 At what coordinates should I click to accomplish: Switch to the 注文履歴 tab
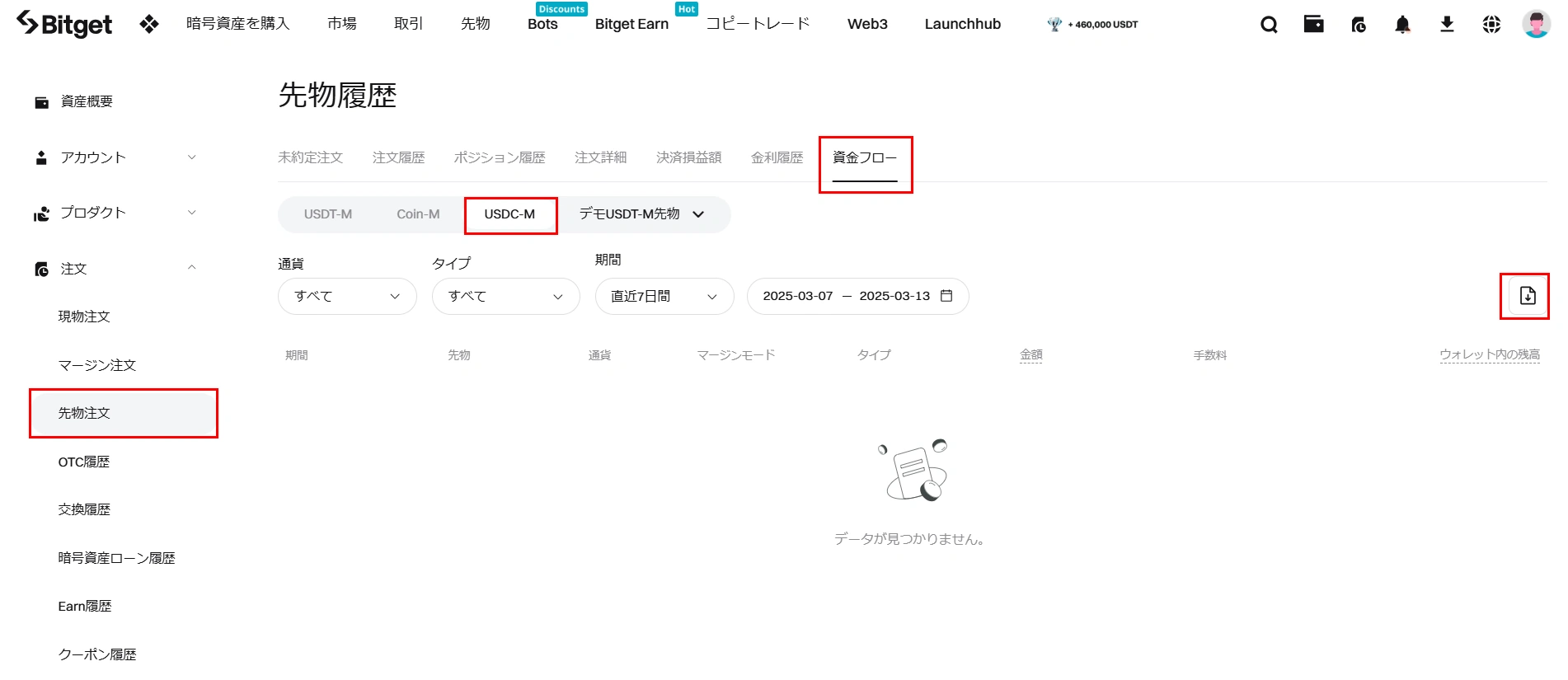click(x=398, y=157)
